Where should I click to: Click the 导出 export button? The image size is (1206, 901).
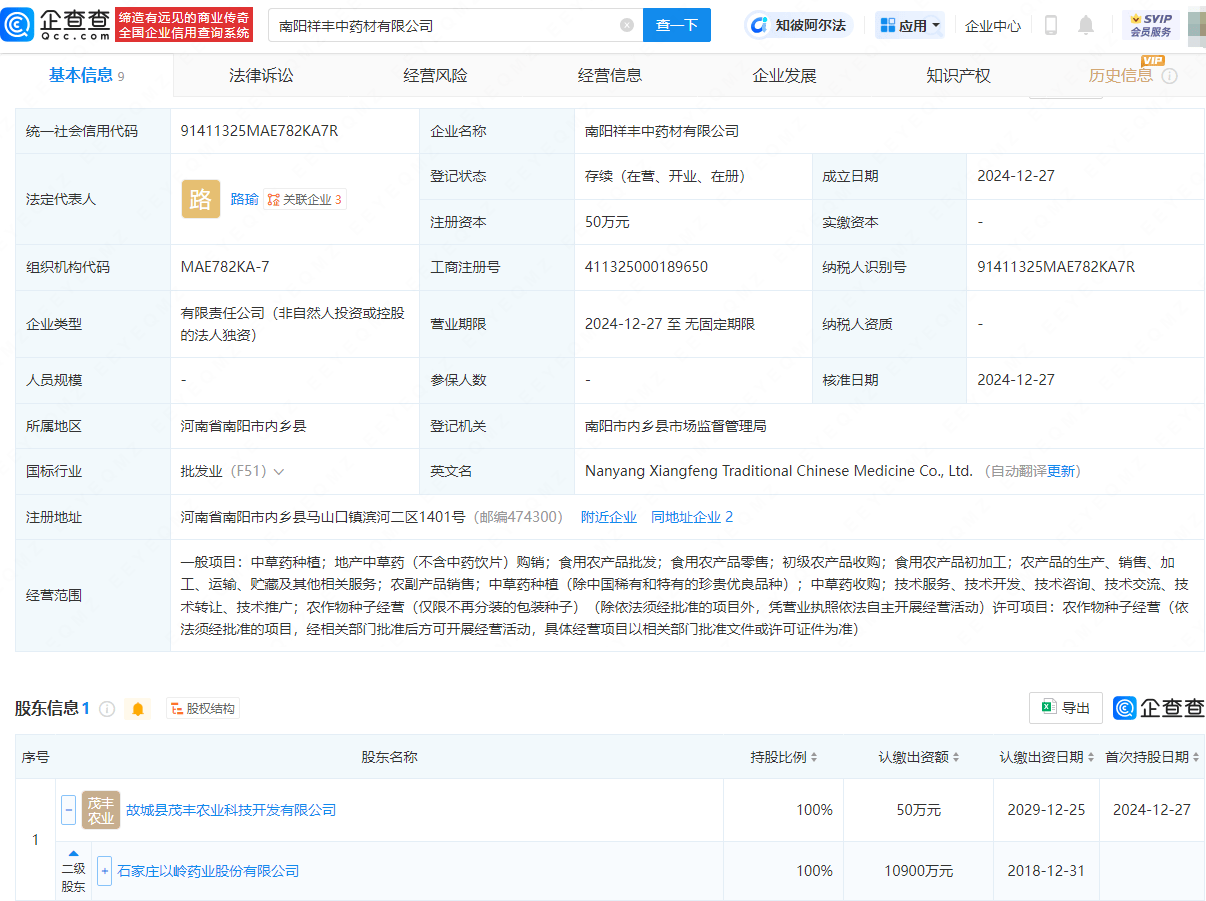tap(1066, 708)
